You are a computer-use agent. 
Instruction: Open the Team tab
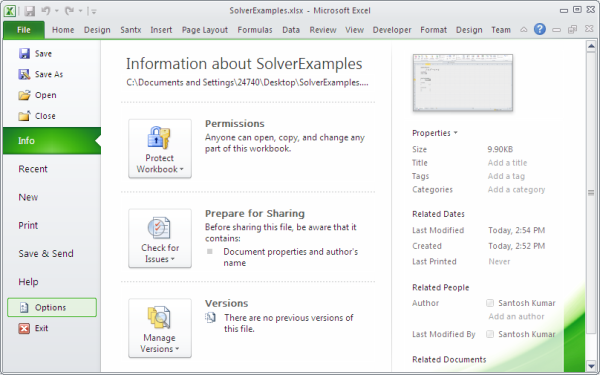pyautogui.click(x=501, y=30)
